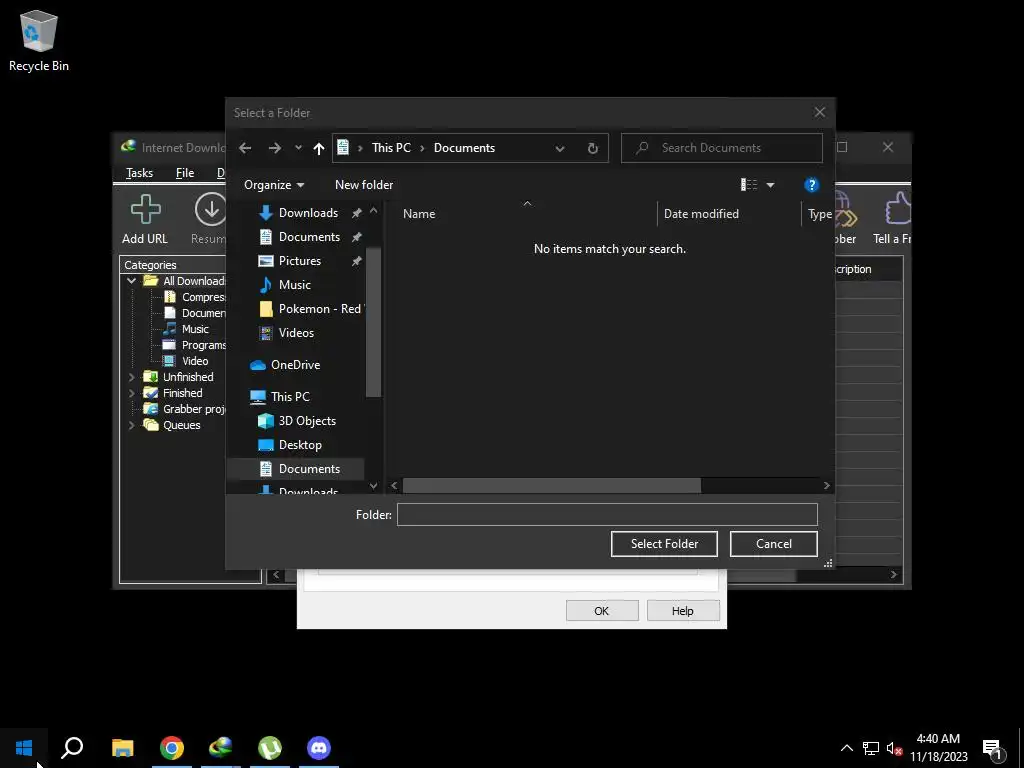Select This PC in navigation pane
The image size is (1024, 768).
(290, 396)
